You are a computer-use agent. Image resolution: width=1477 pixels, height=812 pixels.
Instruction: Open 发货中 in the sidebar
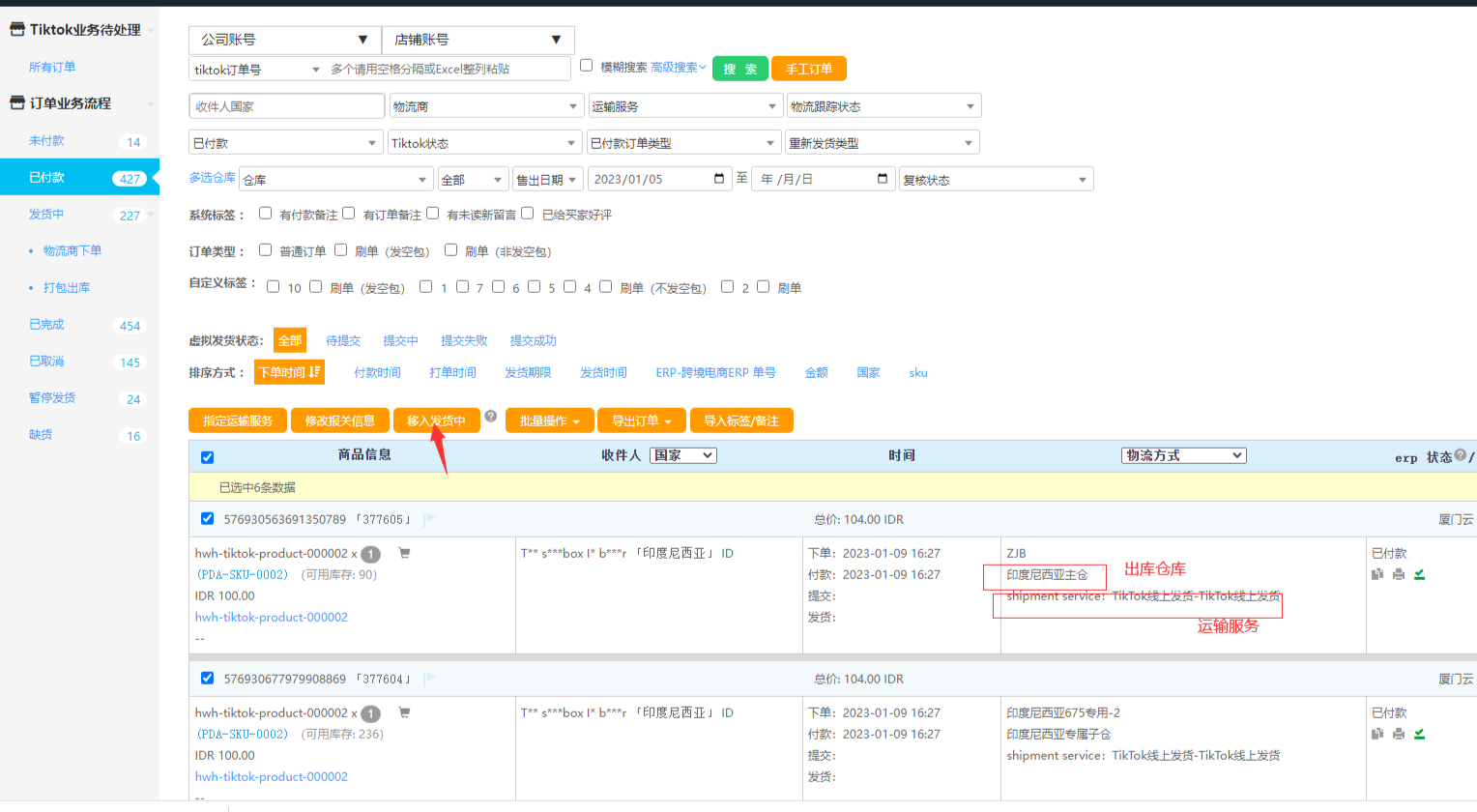point(46,214)
